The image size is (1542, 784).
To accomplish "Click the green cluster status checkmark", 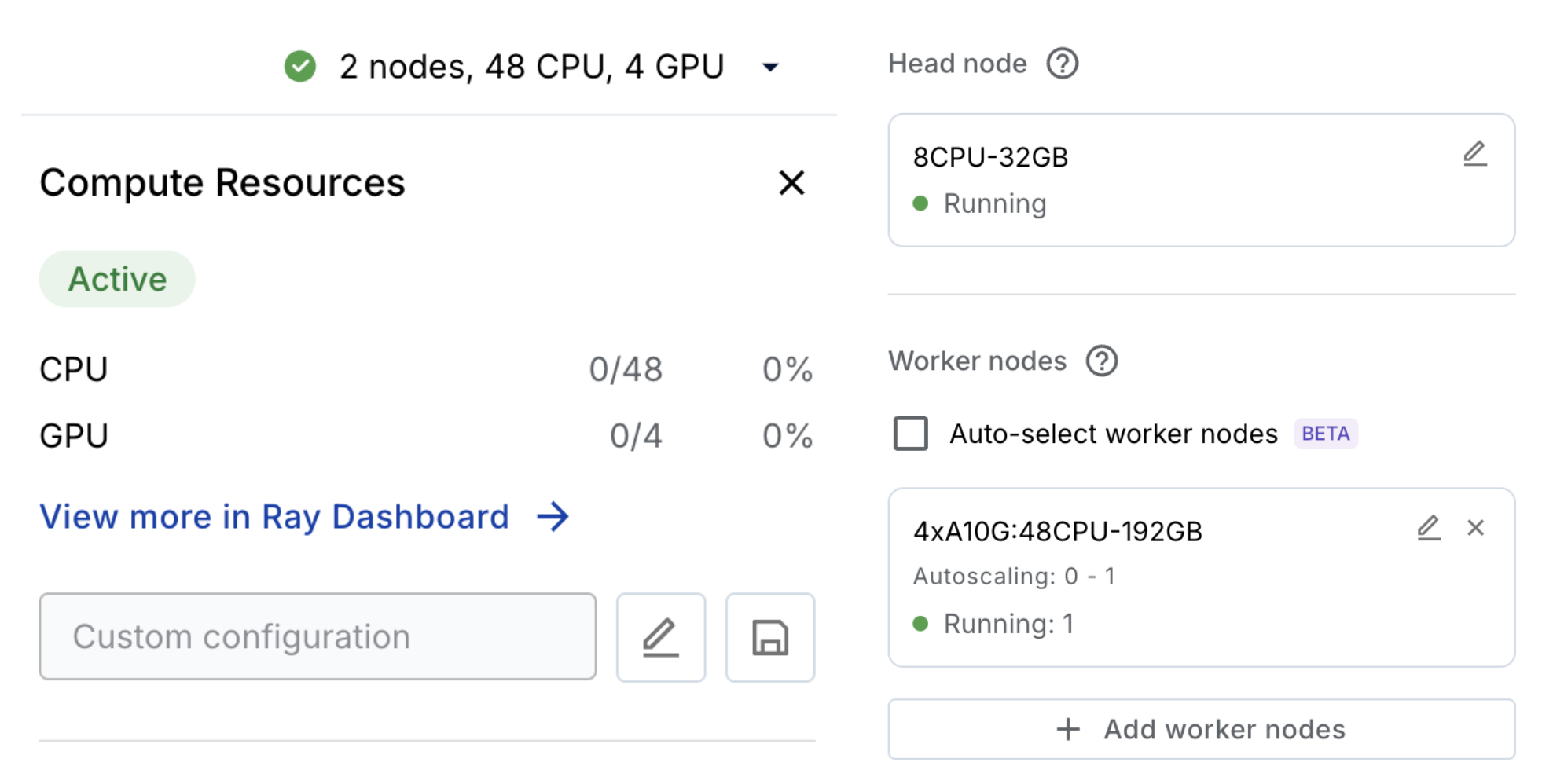I will point(299,66).
